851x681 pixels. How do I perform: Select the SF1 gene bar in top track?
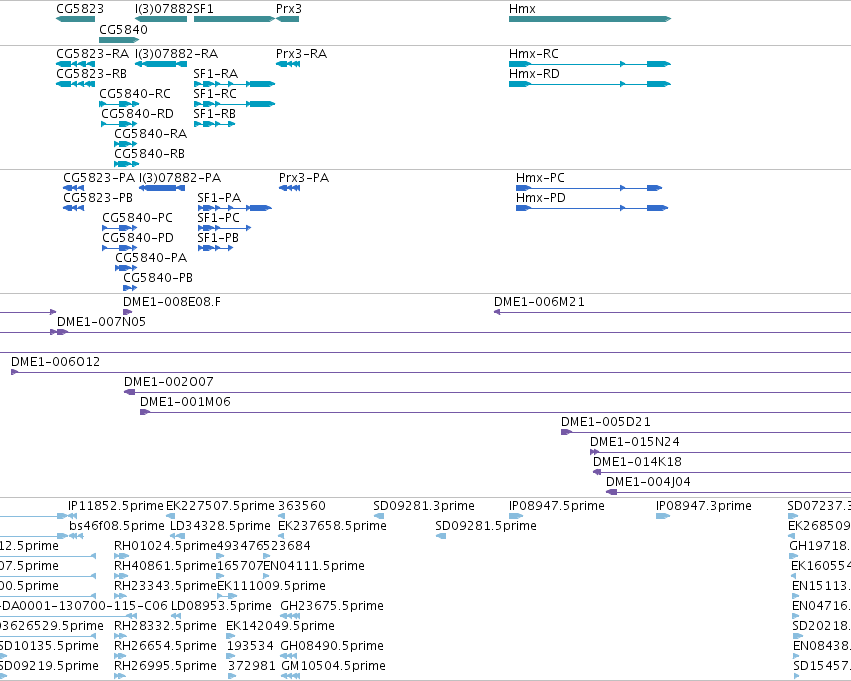tap(234, 19)
